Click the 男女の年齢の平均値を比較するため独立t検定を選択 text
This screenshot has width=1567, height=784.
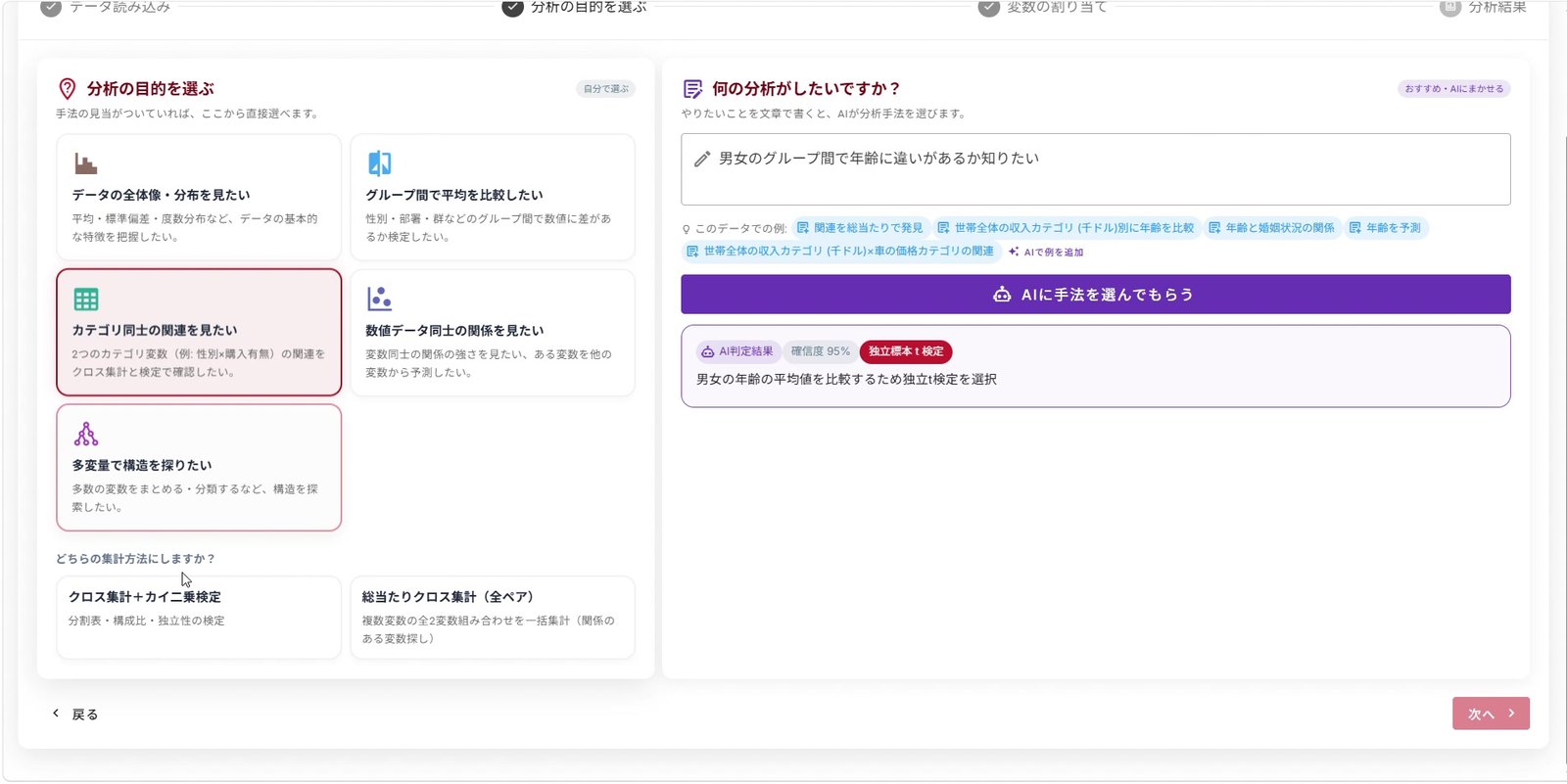[846, 380]
